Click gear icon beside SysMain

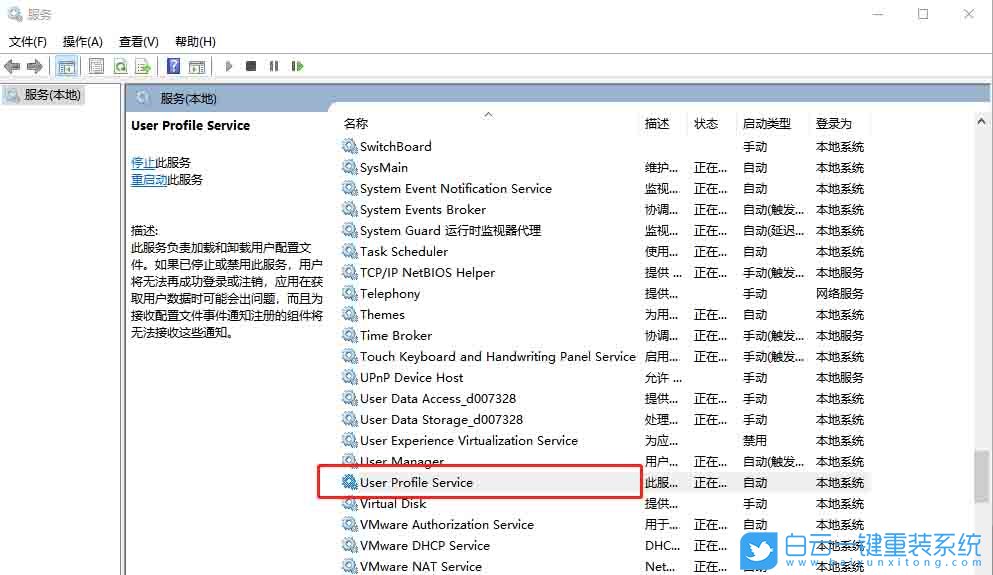(350, 167)
